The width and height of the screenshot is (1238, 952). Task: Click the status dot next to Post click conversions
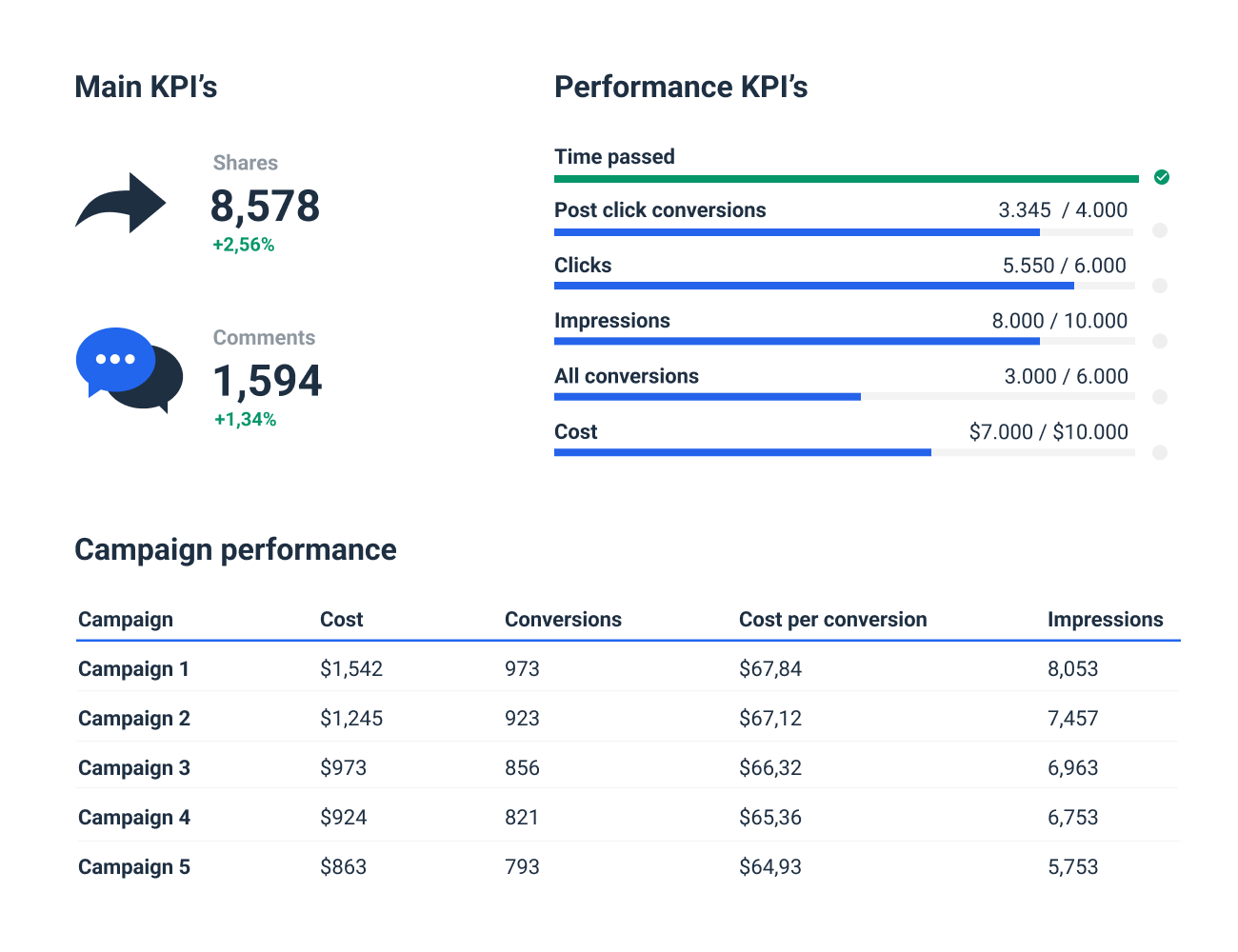pyautogui.click(x=1160, y=229)
